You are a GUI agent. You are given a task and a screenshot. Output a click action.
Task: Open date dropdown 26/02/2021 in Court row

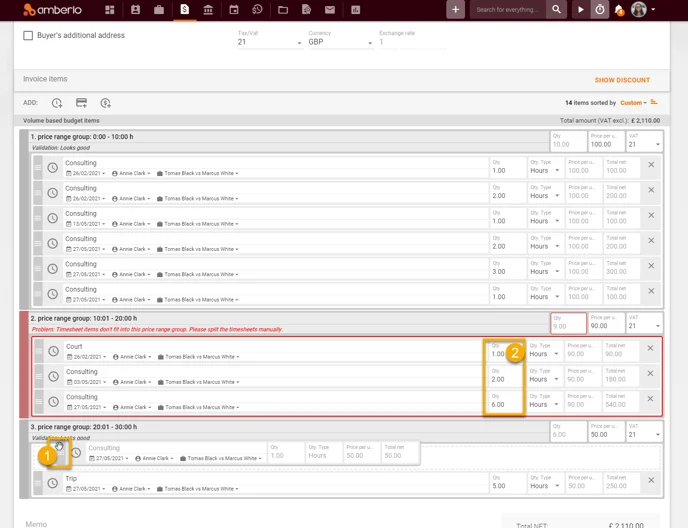tap(87, 357)
